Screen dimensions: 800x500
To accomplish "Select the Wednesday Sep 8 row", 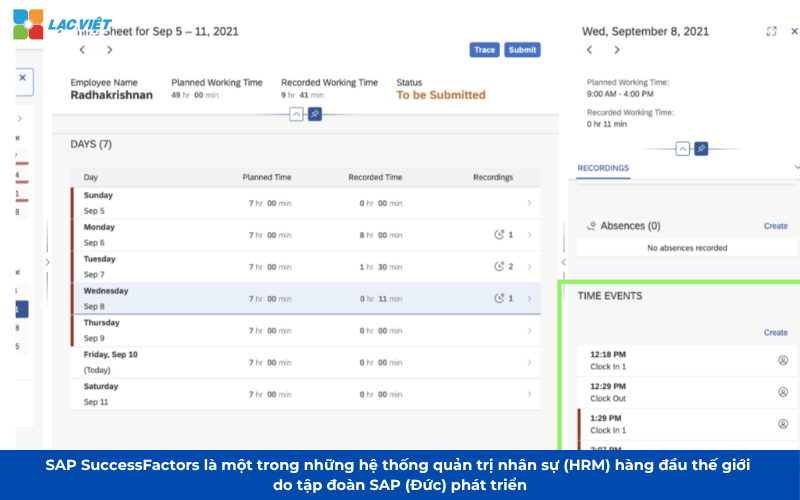I will coord(300,298).
